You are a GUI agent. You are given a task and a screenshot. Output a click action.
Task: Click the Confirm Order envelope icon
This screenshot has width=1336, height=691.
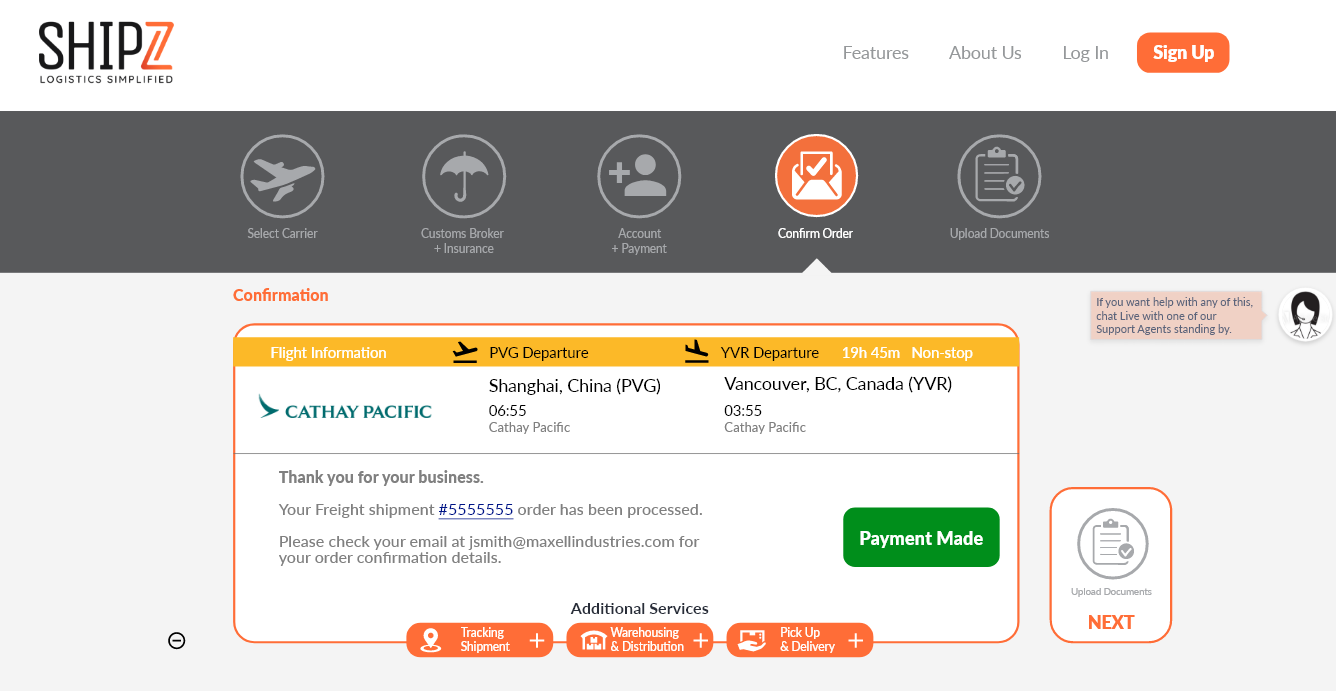coord(816,176)
